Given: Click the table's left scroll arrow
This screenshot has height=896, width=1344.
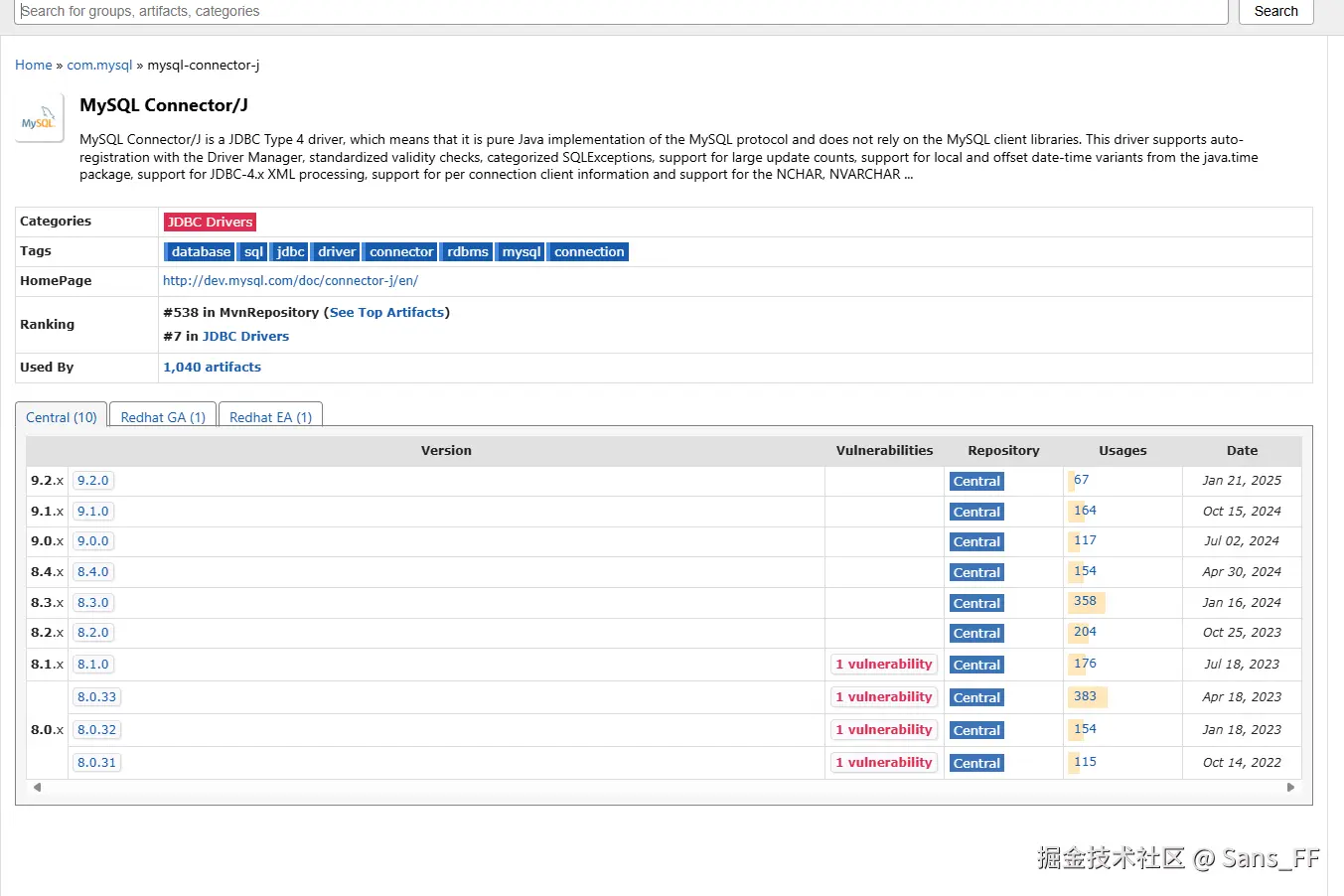Looking at the screenshot, I should [x=37, y=787].
